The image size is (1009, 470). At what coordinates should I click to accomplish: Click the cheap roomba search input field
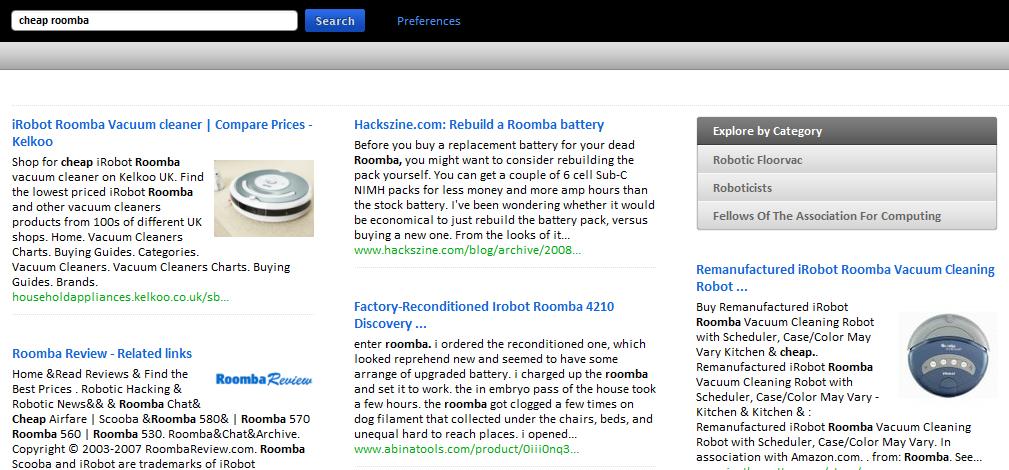tap(154, 21)
